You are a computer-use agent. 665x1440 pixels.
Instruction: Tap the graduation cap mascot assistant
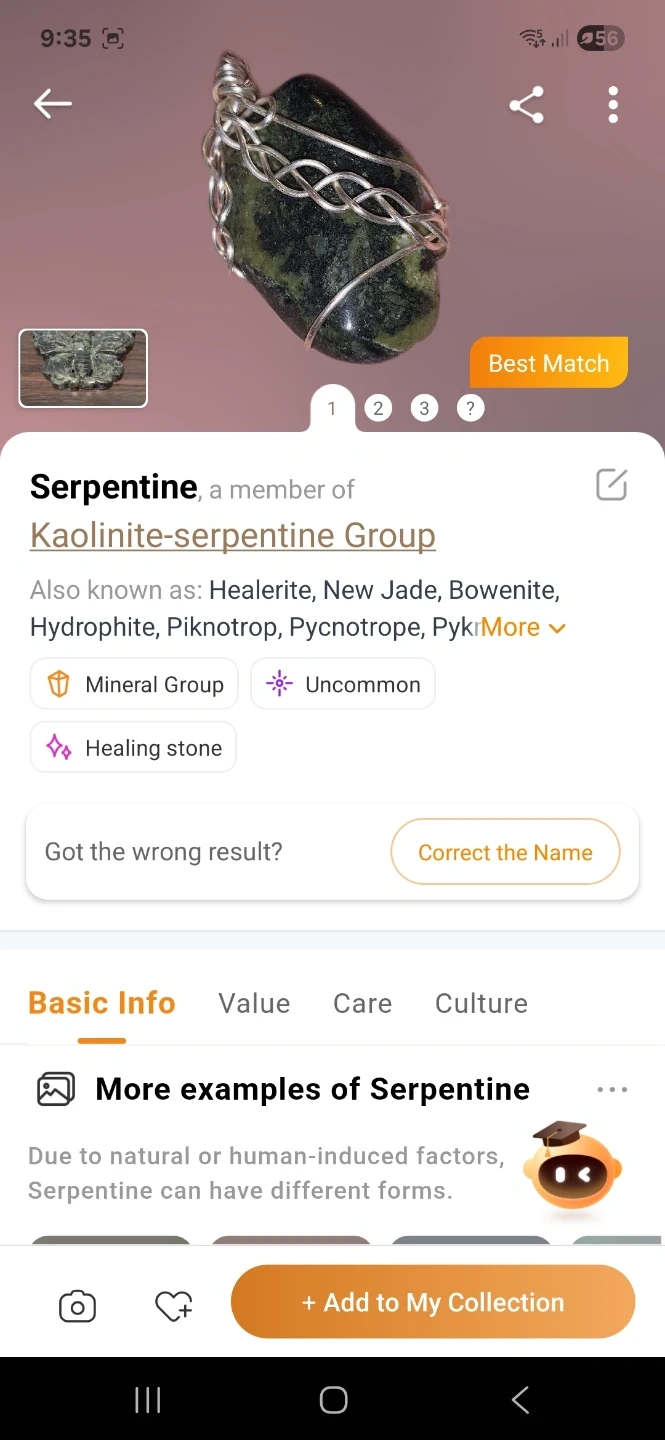point(571,1169)
